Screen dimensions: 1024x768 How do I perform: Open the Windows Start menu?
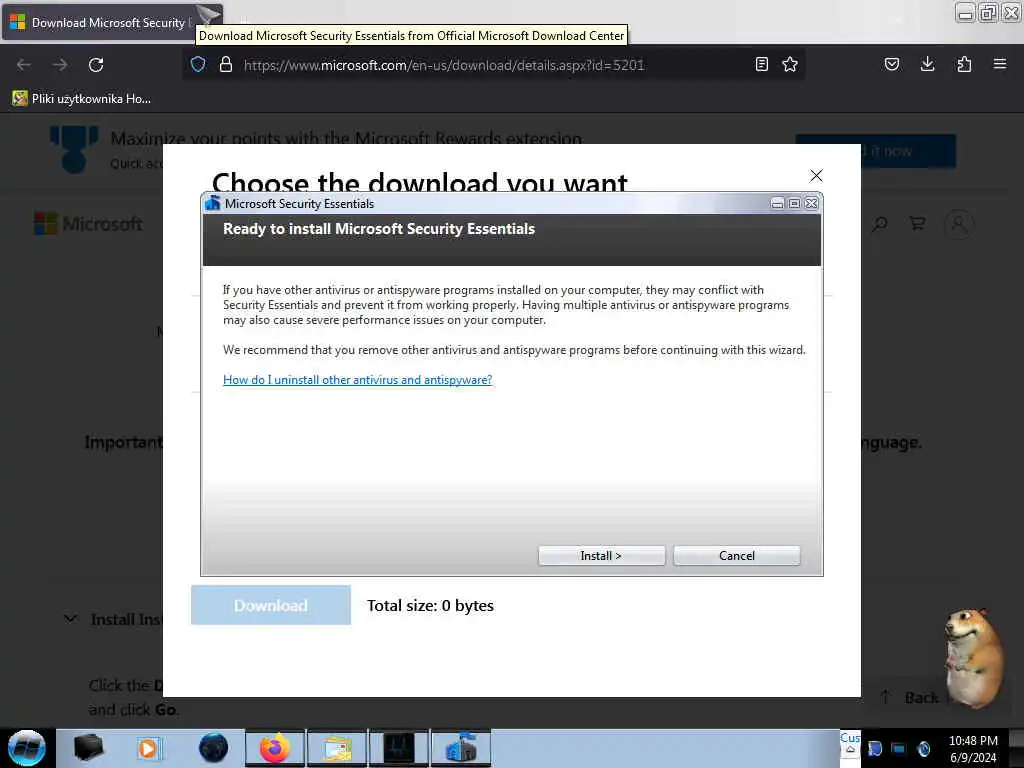click(27, 748)
